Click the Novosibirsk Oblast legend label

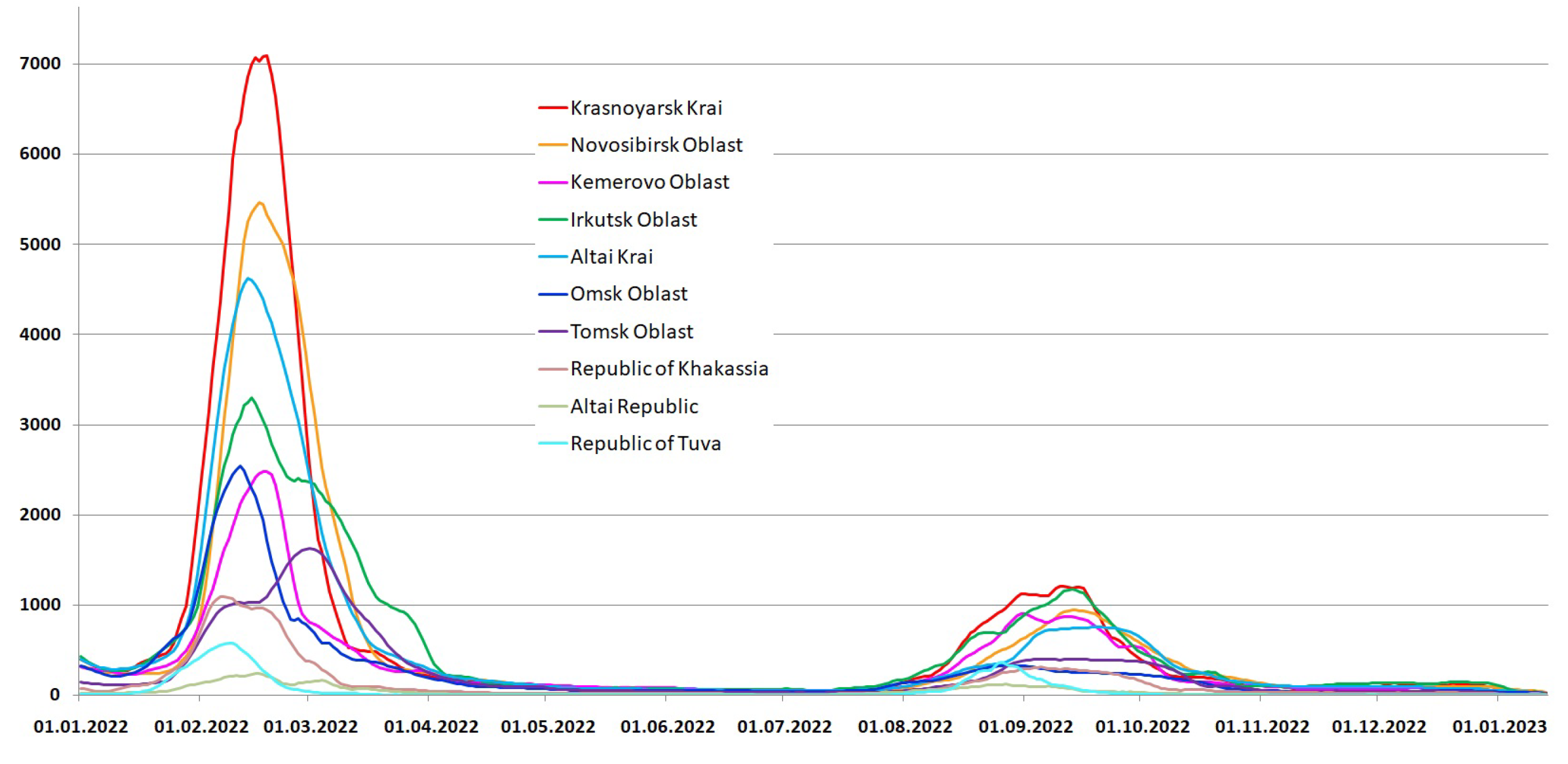(x=656, y=145)
